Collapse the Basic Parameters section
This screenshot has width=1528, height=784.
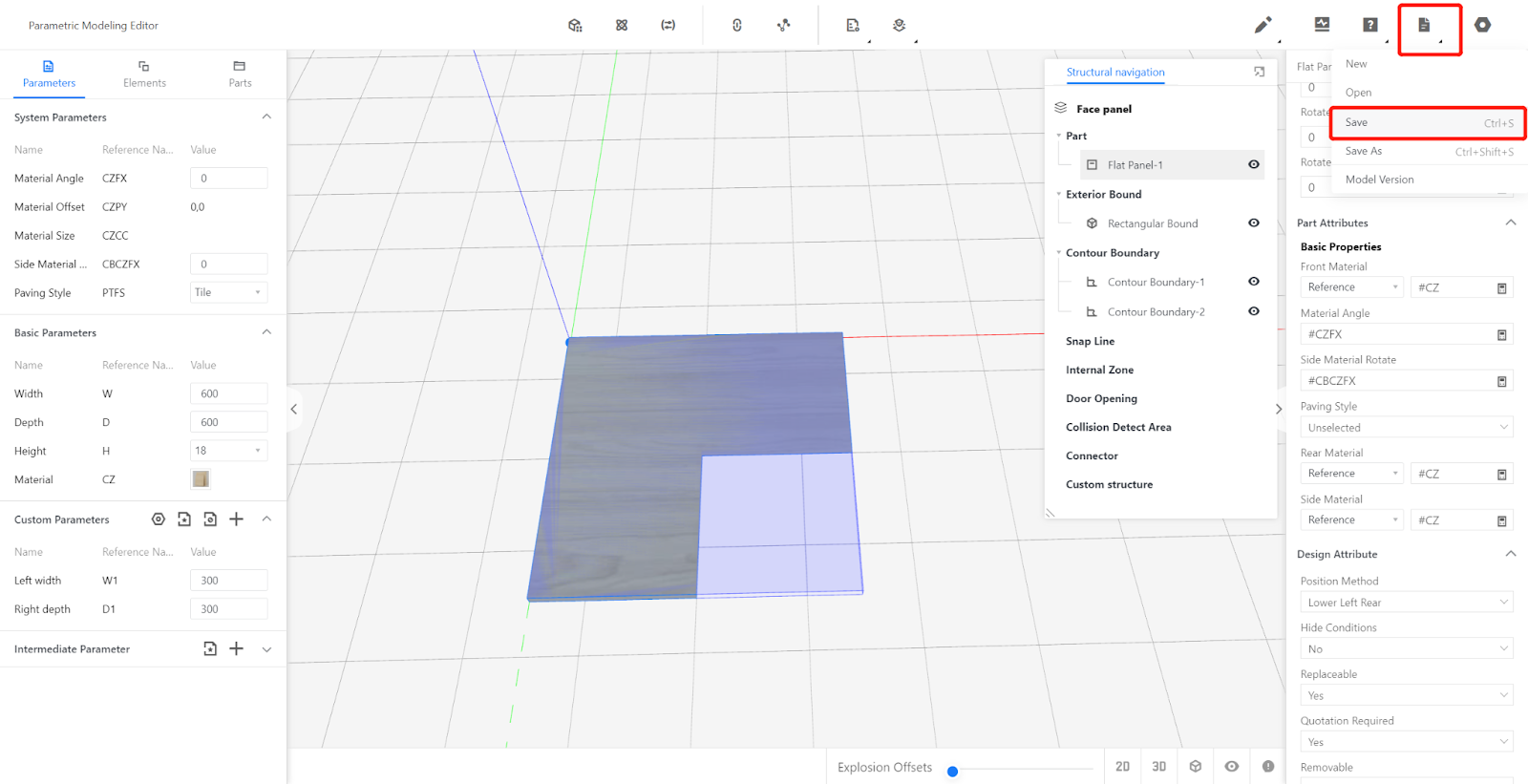click(266, 332)
